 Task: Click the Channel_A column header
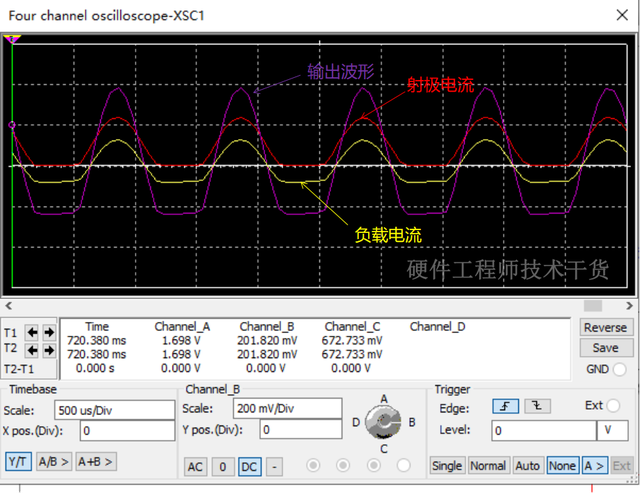point(182,326)
